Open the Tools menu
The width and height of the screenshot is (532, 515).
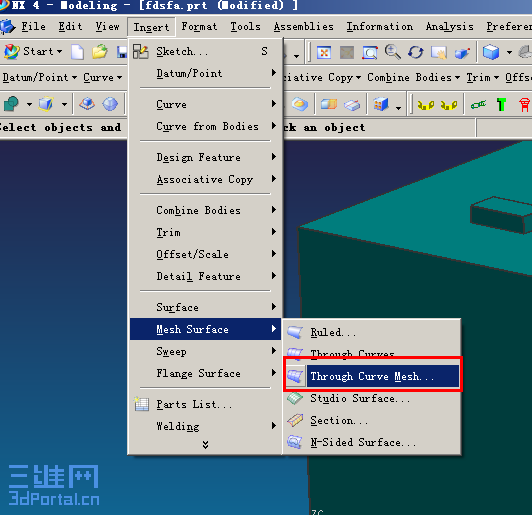[245, 26]
